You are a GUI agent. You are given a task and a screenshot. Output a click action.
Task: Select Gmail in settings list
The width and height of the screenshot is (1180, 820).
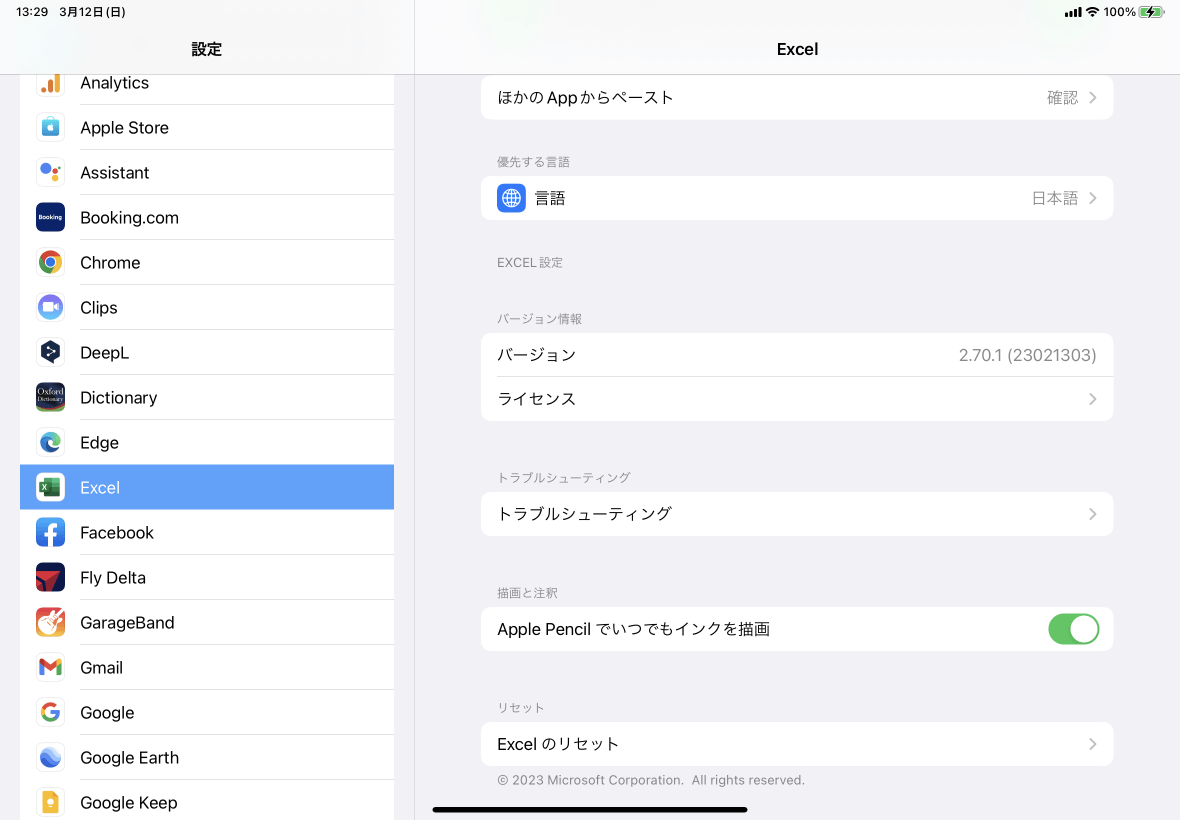[x=207, y=667]
